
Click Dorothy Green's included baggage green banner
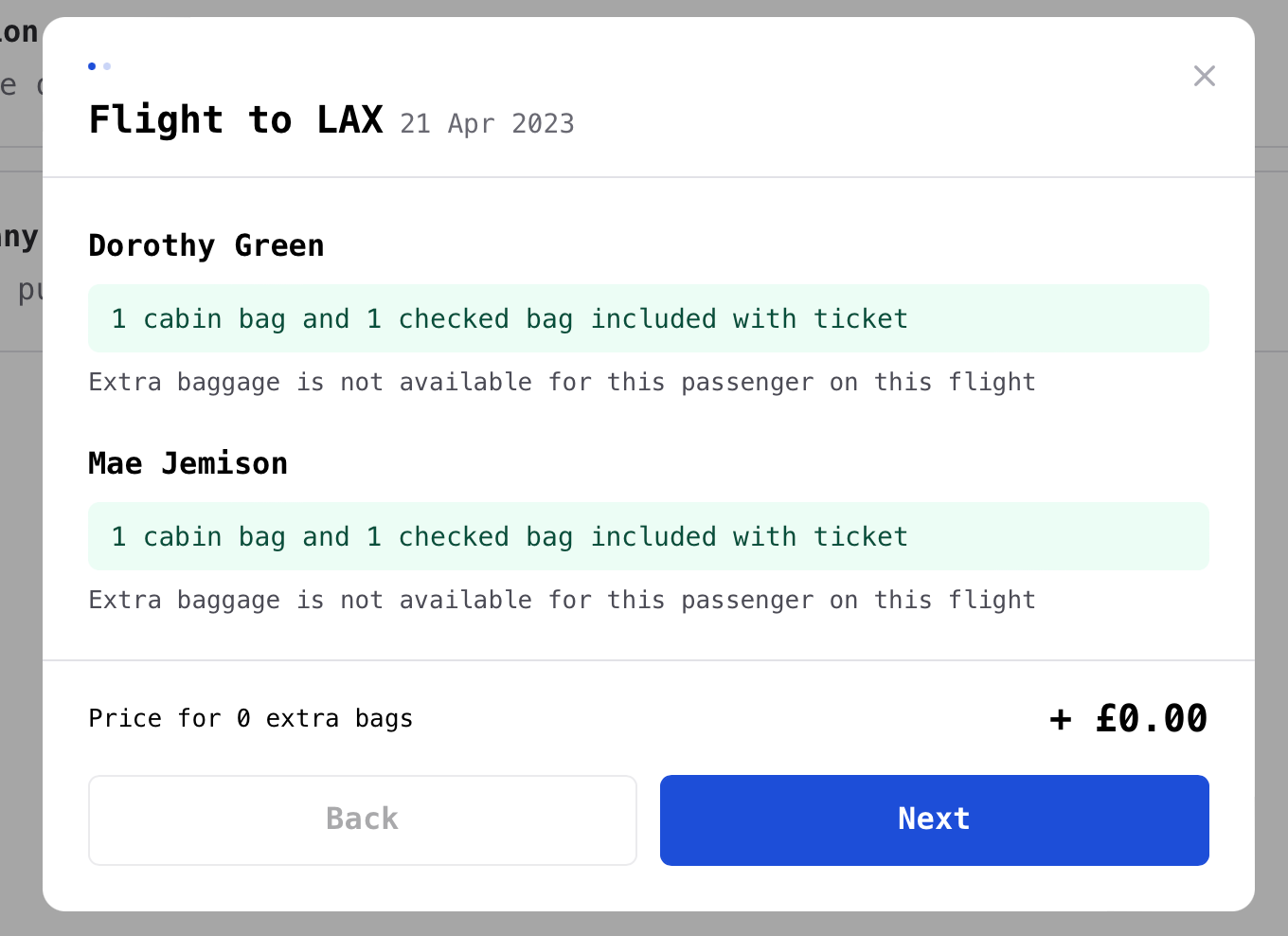click(x=648, y=318)
